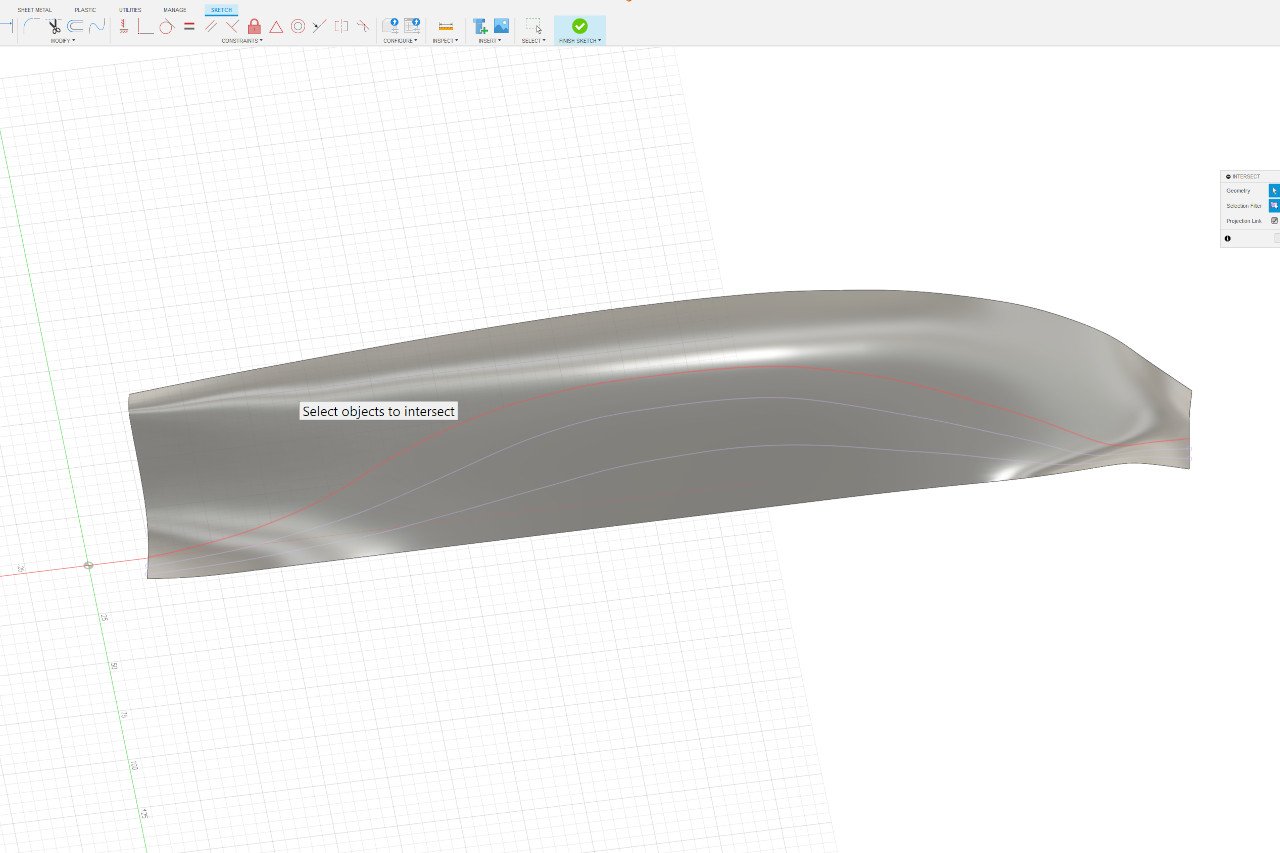Open the Configure model icon
1280x853 pixels.
390,25
